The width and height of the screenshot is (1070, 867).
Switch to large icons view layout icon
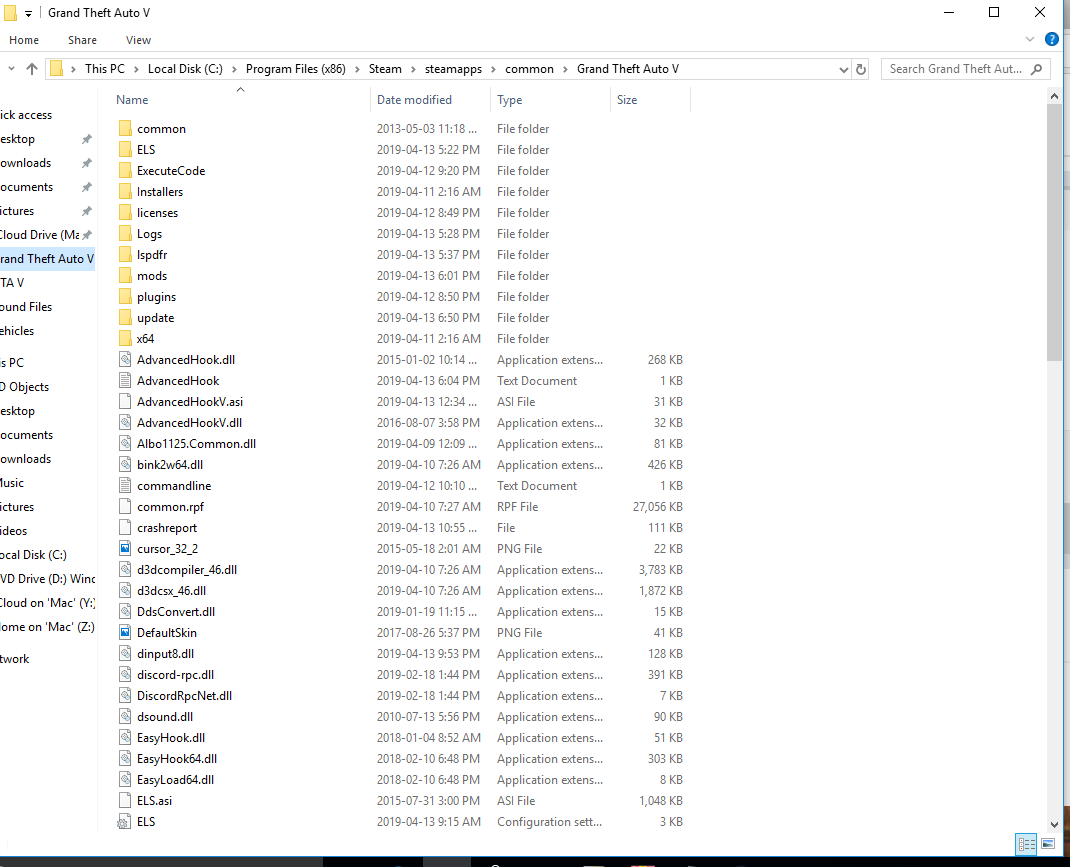1047,844
